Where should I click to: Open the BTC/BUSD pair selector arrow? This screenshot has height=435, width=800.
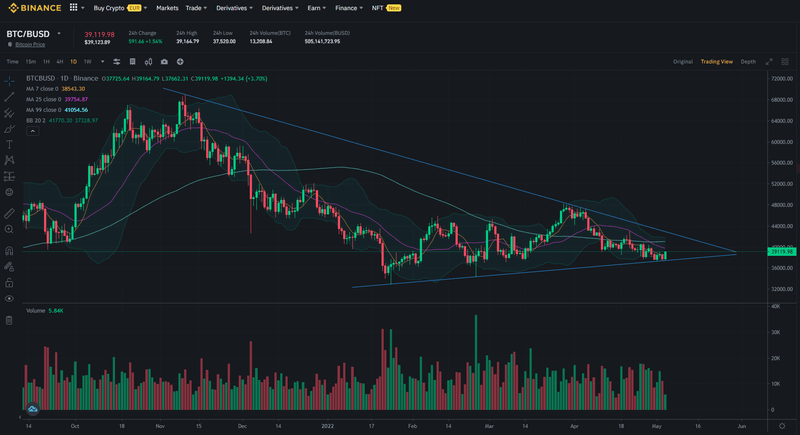tap(58, 34)
